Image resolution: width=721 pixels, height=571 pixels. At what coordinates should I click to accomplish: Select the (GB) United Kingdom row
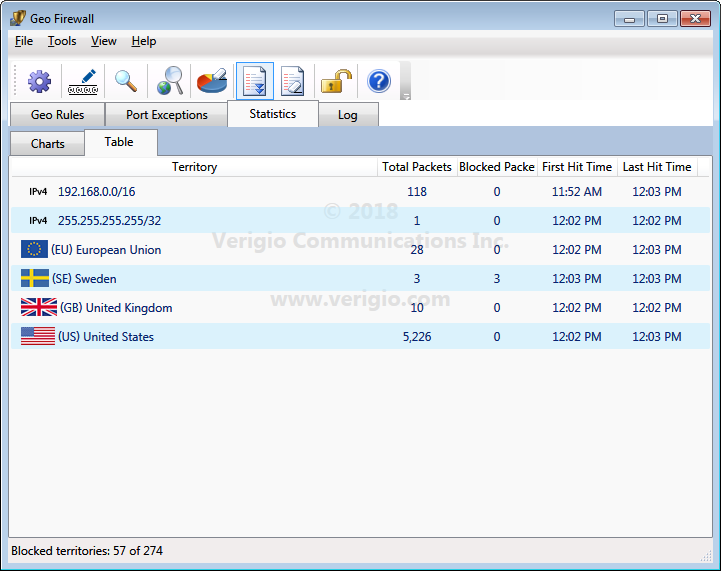(360, 308)
